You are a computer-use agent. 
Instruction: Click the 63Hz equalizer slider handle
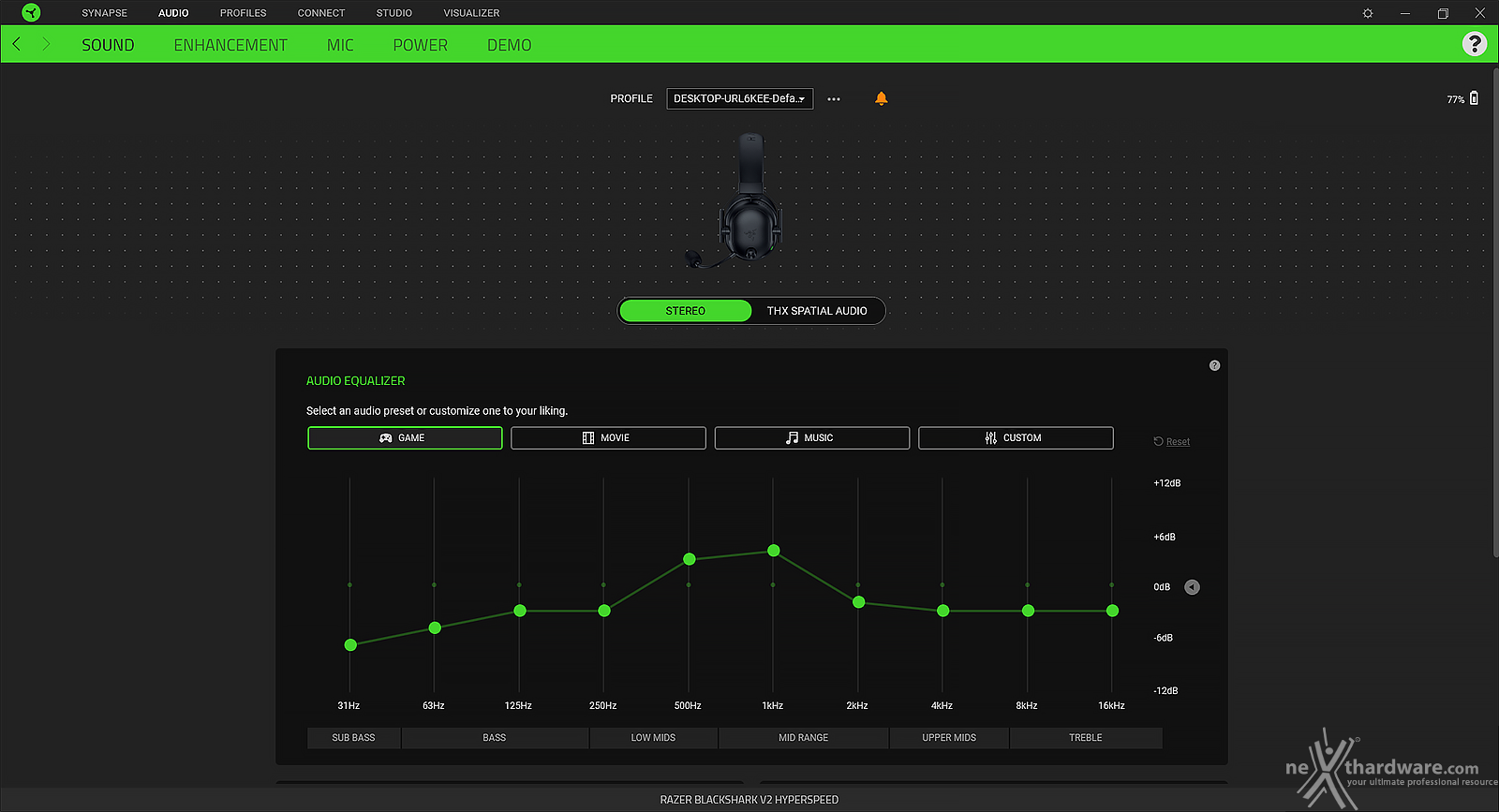tap(435, 627)
